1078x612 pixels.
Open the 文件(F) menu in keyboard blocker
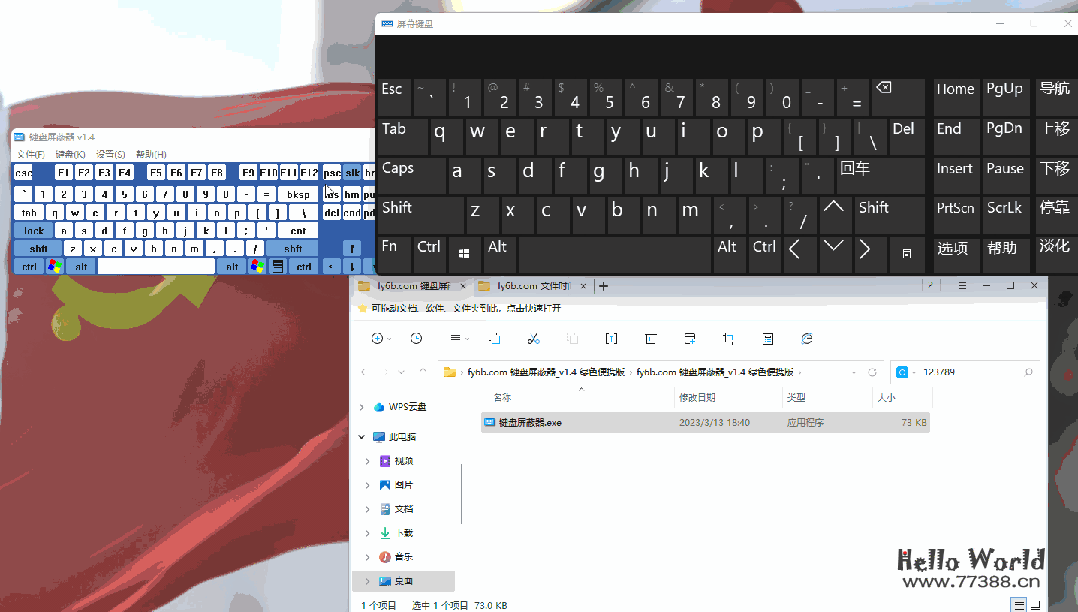tap(29, 154)
